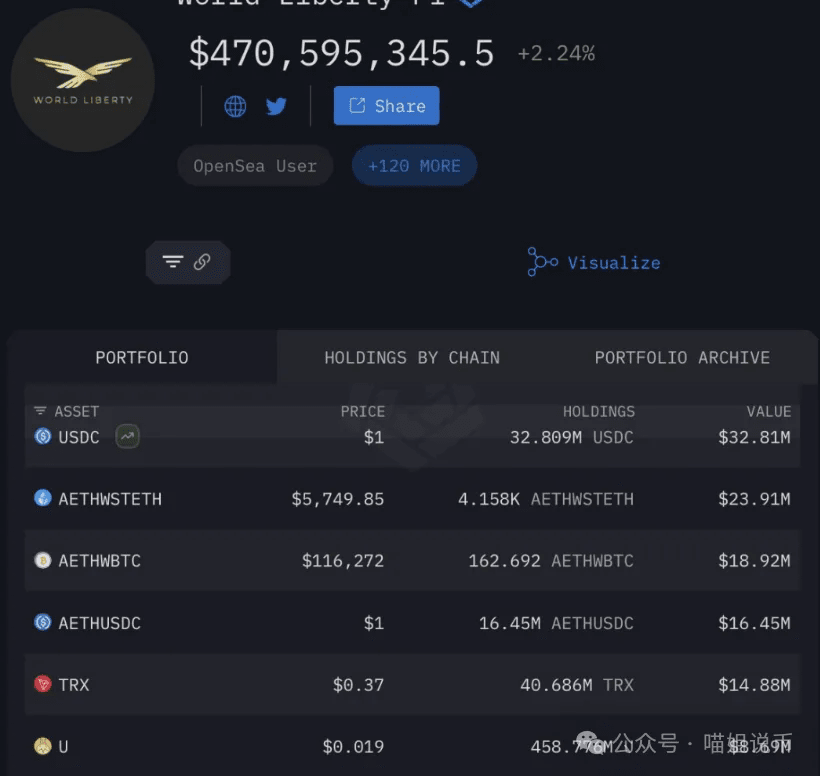This screenshot has width=820, height=776.
Task: Open the Visualize link
Action: point(594,262)
